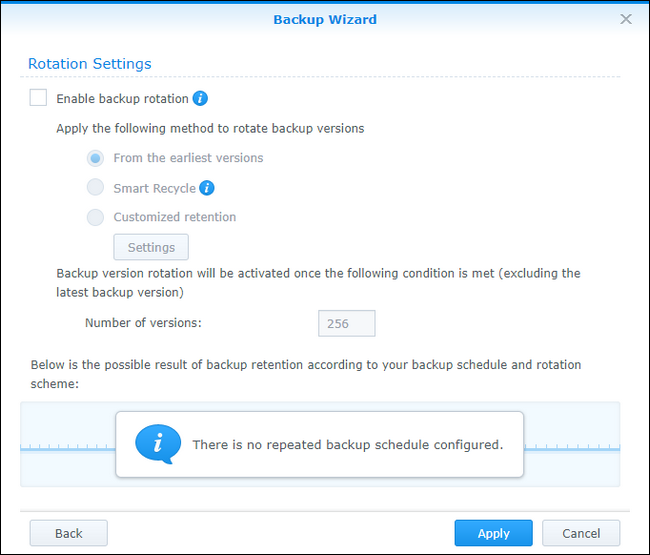The image size is (650, 555).
Task: Choose the Smart Recycle radio option
Action: coord(95,188)
